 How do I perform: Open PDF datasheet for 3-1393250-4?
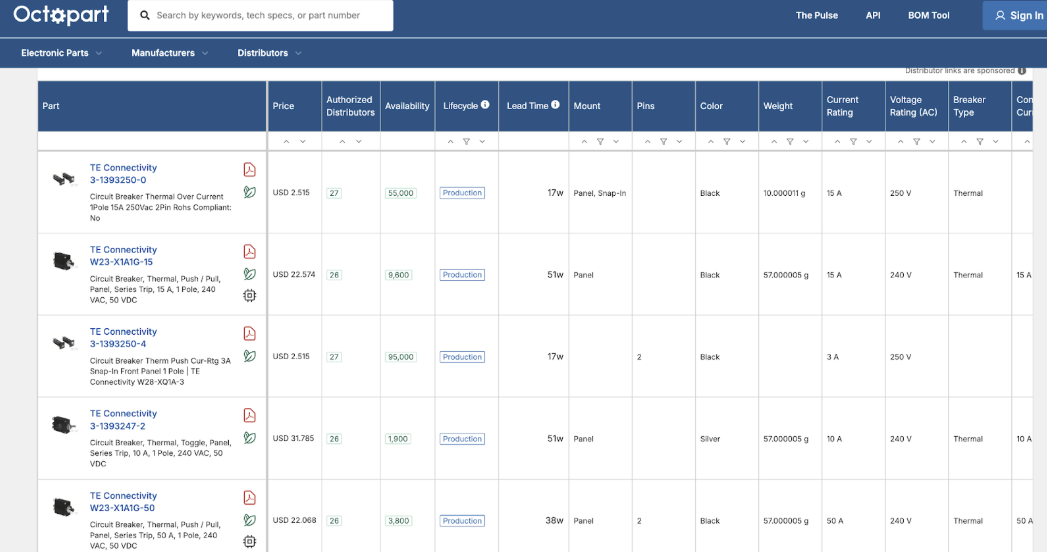[x=249, y=334]
